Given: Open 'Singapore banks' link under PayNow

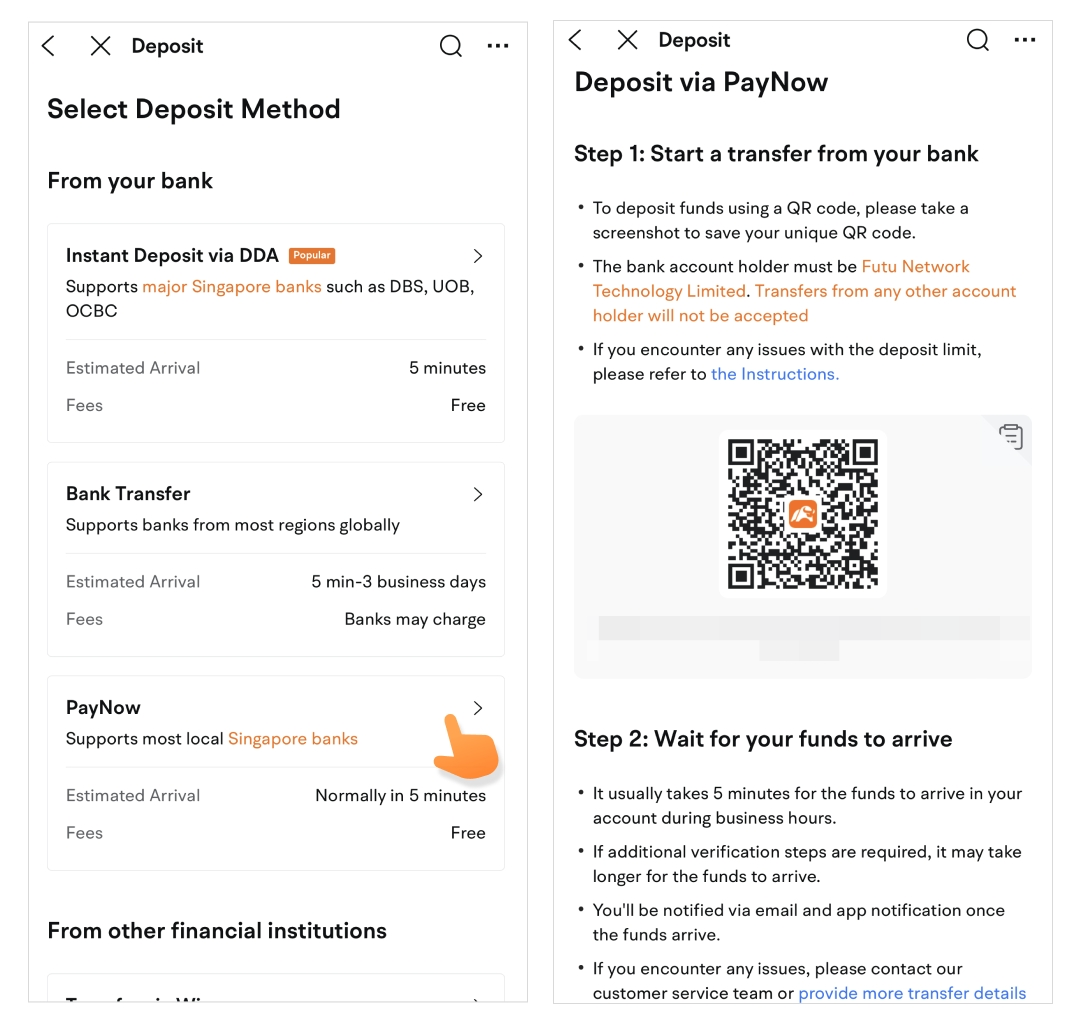Looking at the screenshot, I should (x=293, y=739).
